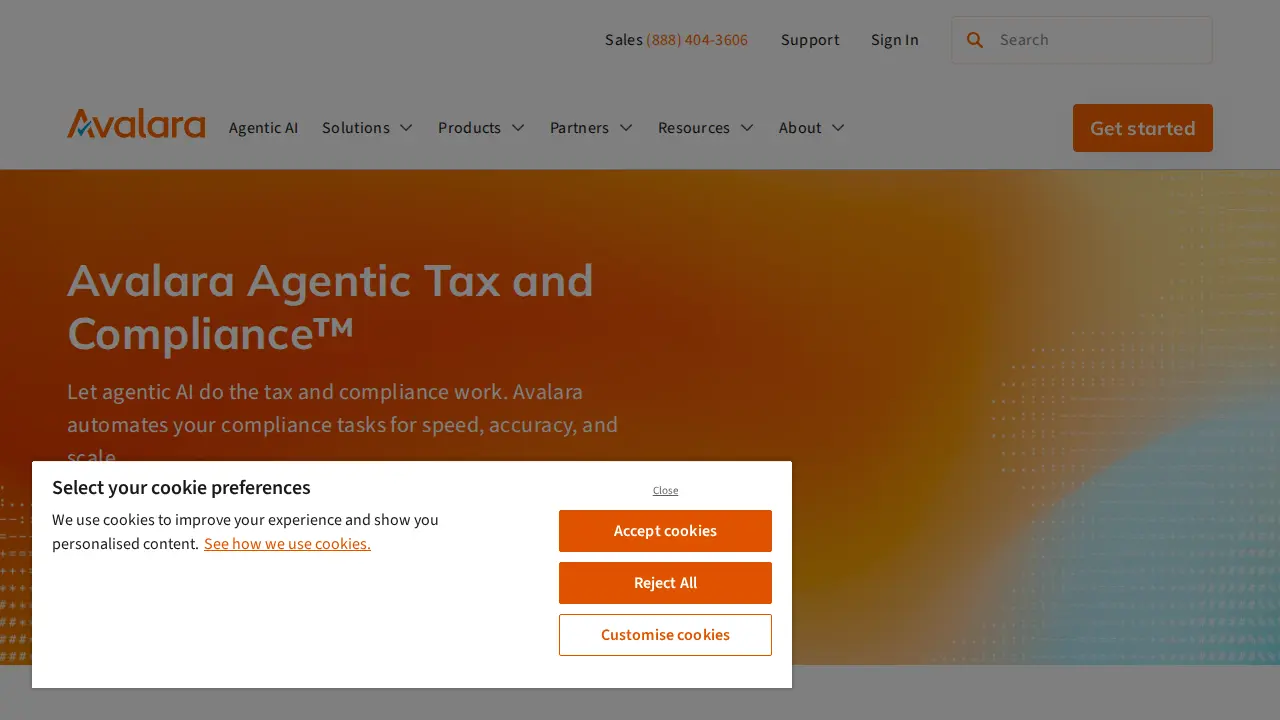This screenshot has height=720, width=1280.
Task: Click the 'Select your cookie preferences' title
Action: tap(181, 488)
